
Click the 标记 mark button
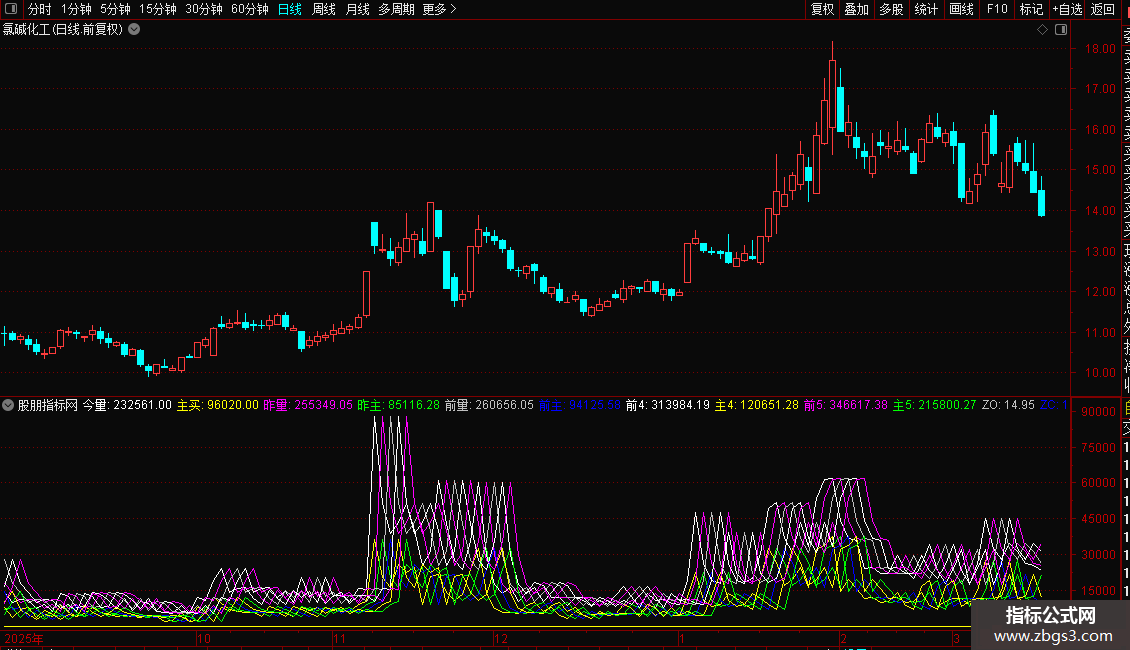(x=1031, y=9)
